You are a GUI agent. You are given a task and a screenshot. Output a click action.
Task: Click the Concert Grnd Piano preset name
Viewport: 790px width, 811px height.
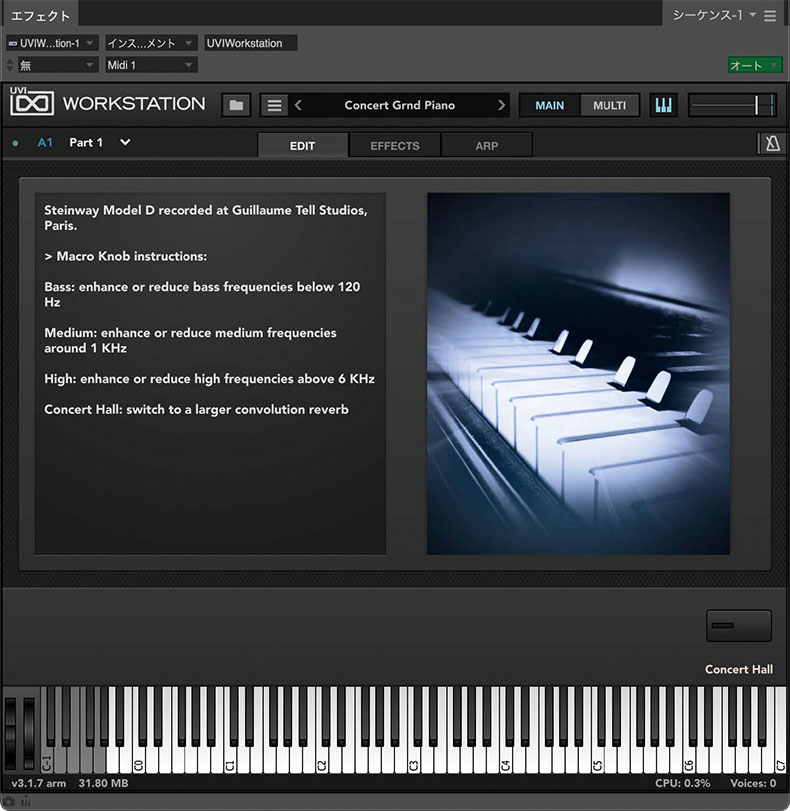click(399, 106)
